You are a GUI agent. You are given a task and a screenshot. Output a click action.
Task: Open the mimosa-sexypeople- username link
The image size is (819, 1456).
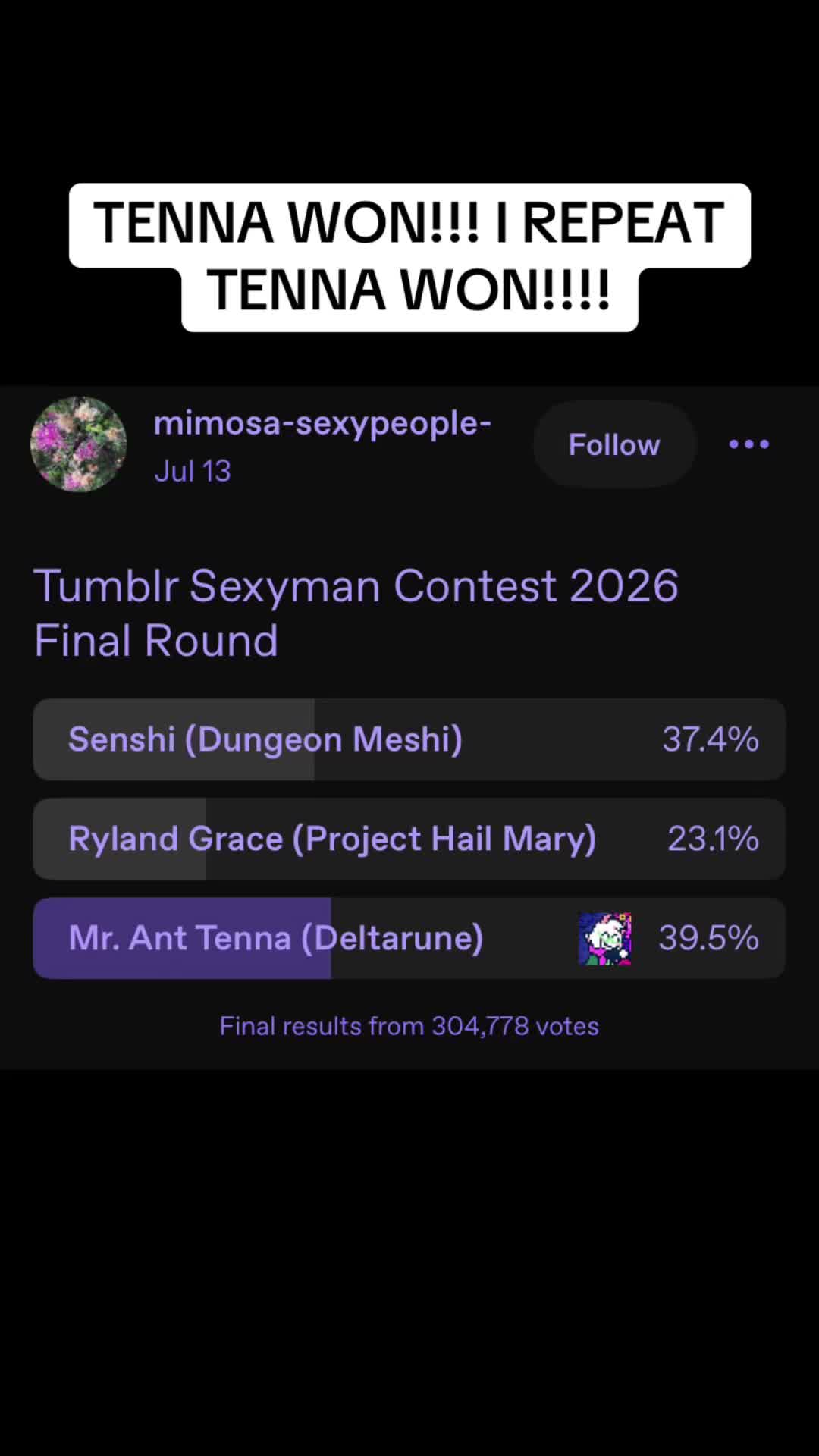[322, 423]
